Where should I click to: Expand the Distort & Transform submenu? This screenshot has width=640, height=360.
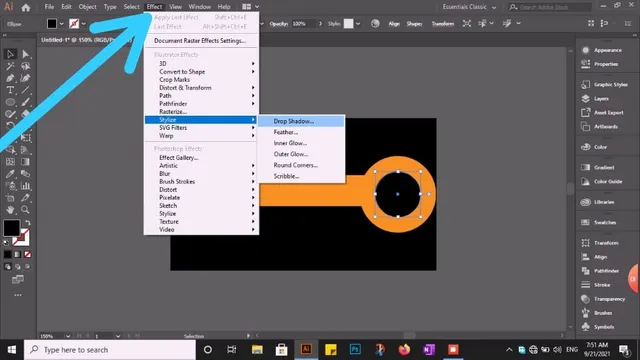click(202, 88)
